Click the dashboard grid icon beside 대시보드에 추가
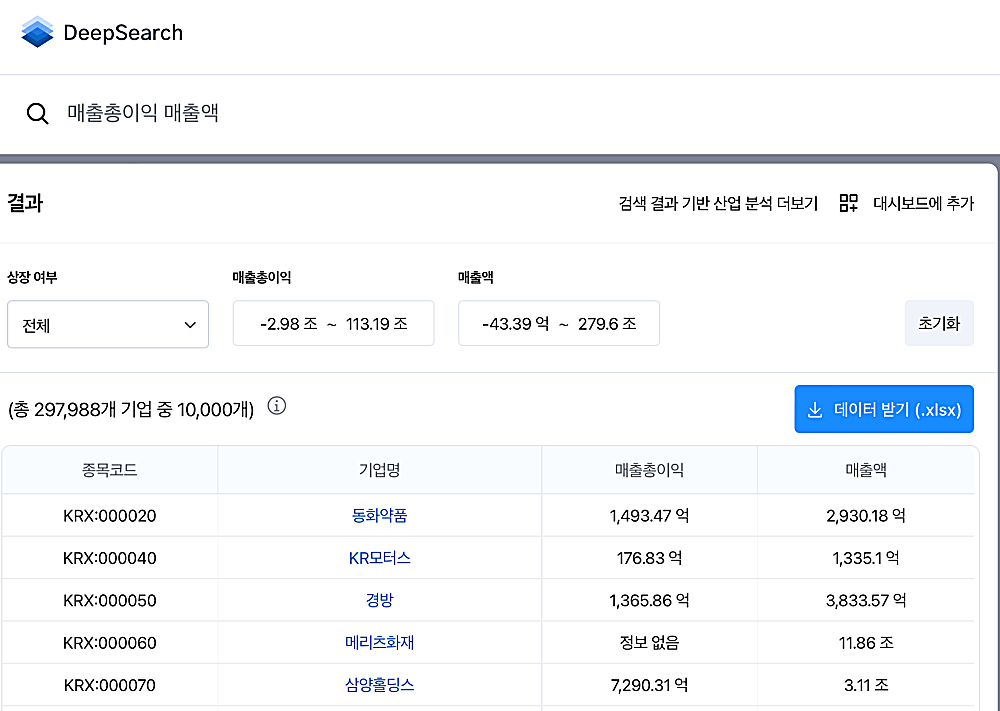Screen dimensions: 1000x711 click(846, 202)
